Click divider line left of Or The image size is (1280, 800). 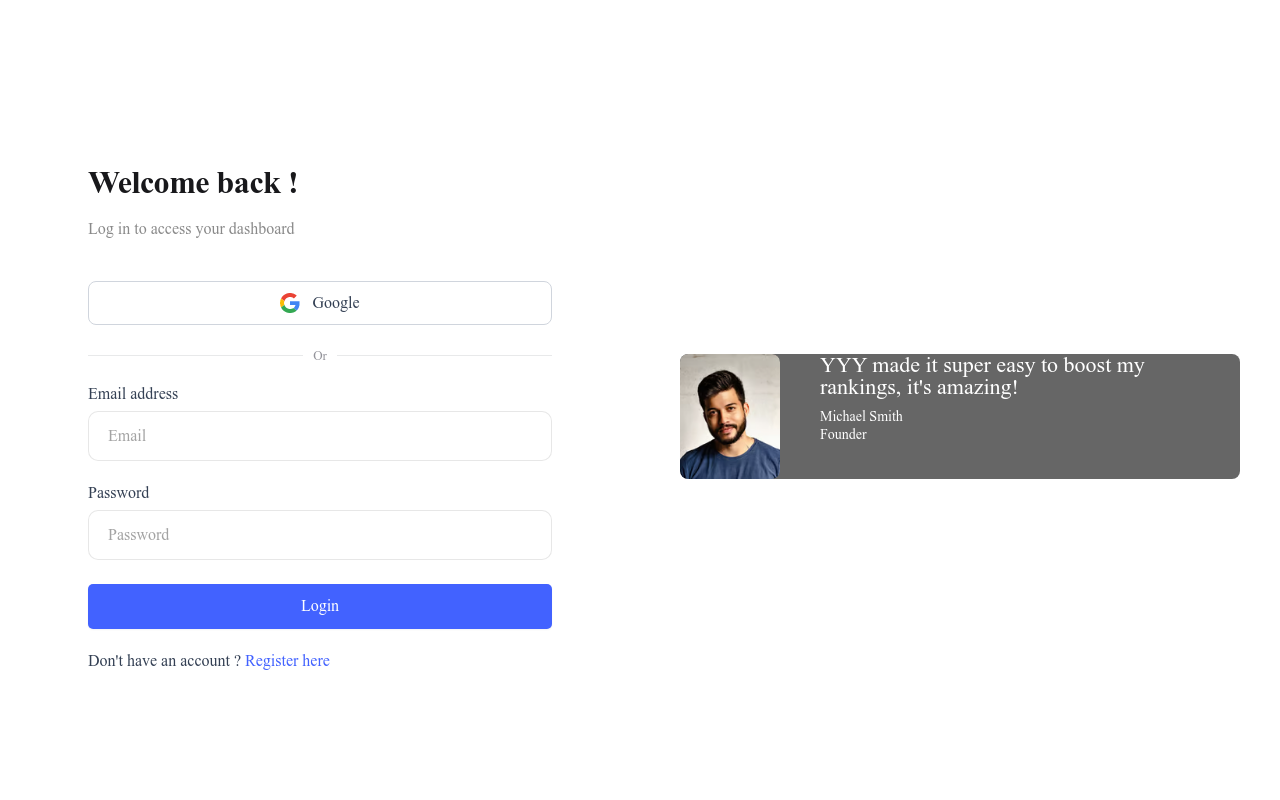click(x=195, y=356)
